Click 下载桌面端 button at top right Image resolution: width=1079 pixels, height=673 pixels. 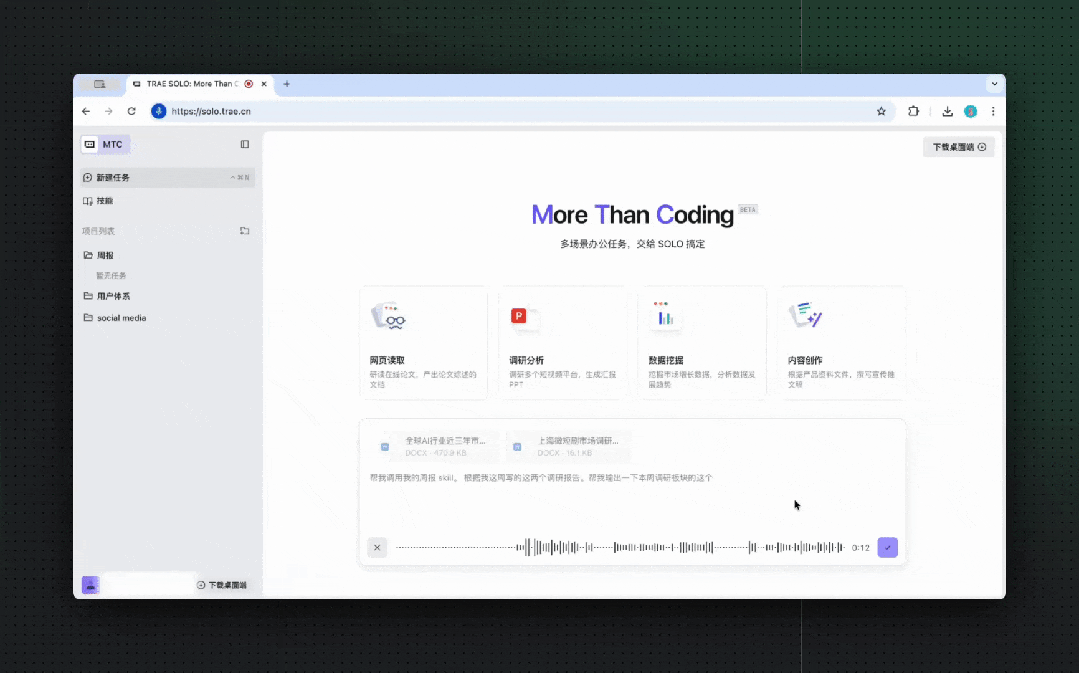tap(959, 147)
